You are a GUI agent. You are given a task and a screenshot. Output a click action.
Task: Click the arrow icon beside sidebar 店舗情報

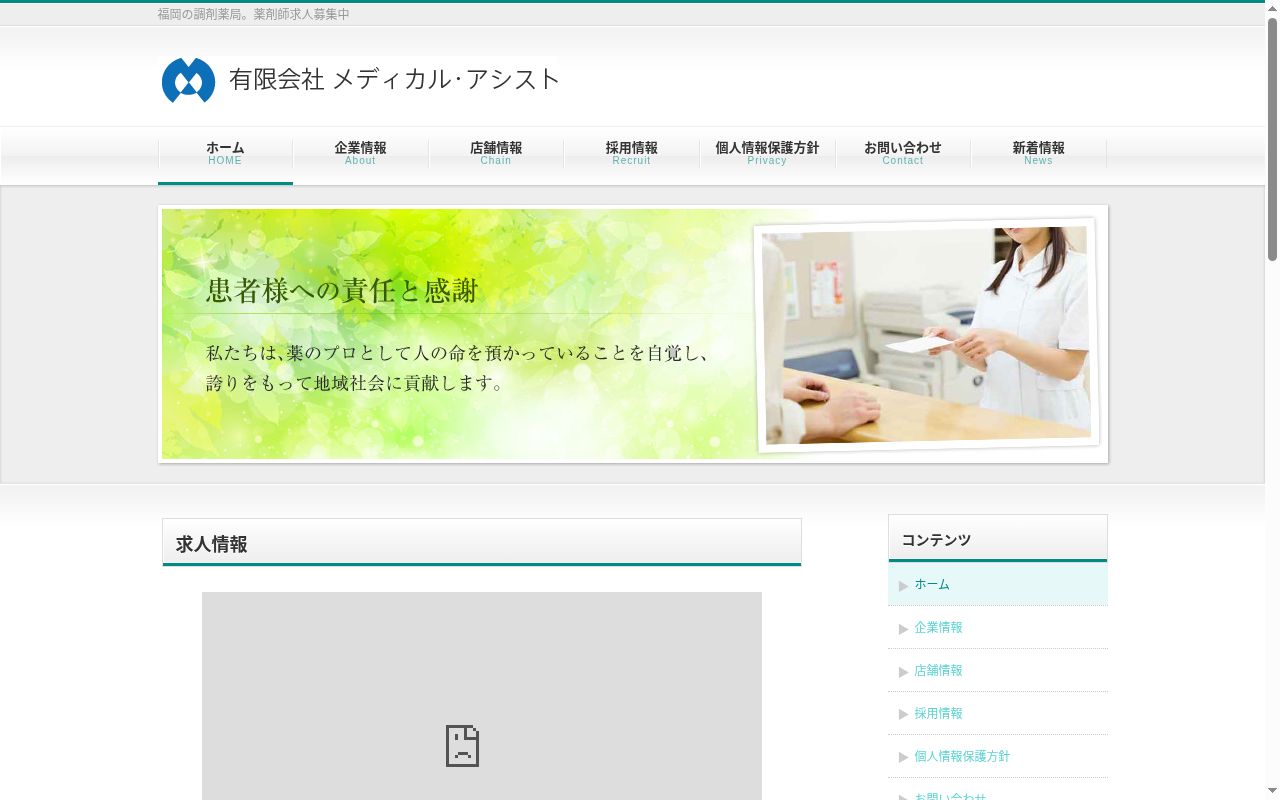[903, 672]
